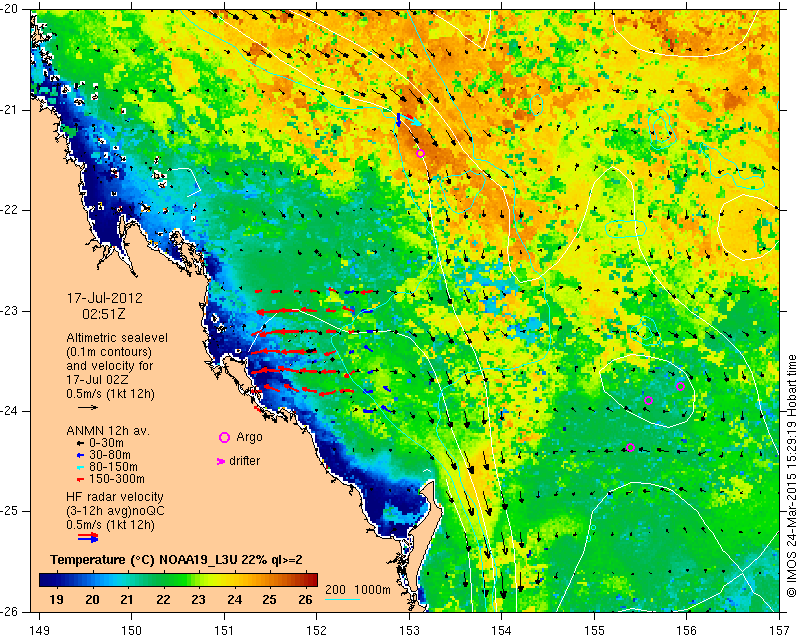Click '0.5m/s (1kt 12h)' under HF radar velocity
This screenshot has width=800, height=640.
tap(110, 525)
